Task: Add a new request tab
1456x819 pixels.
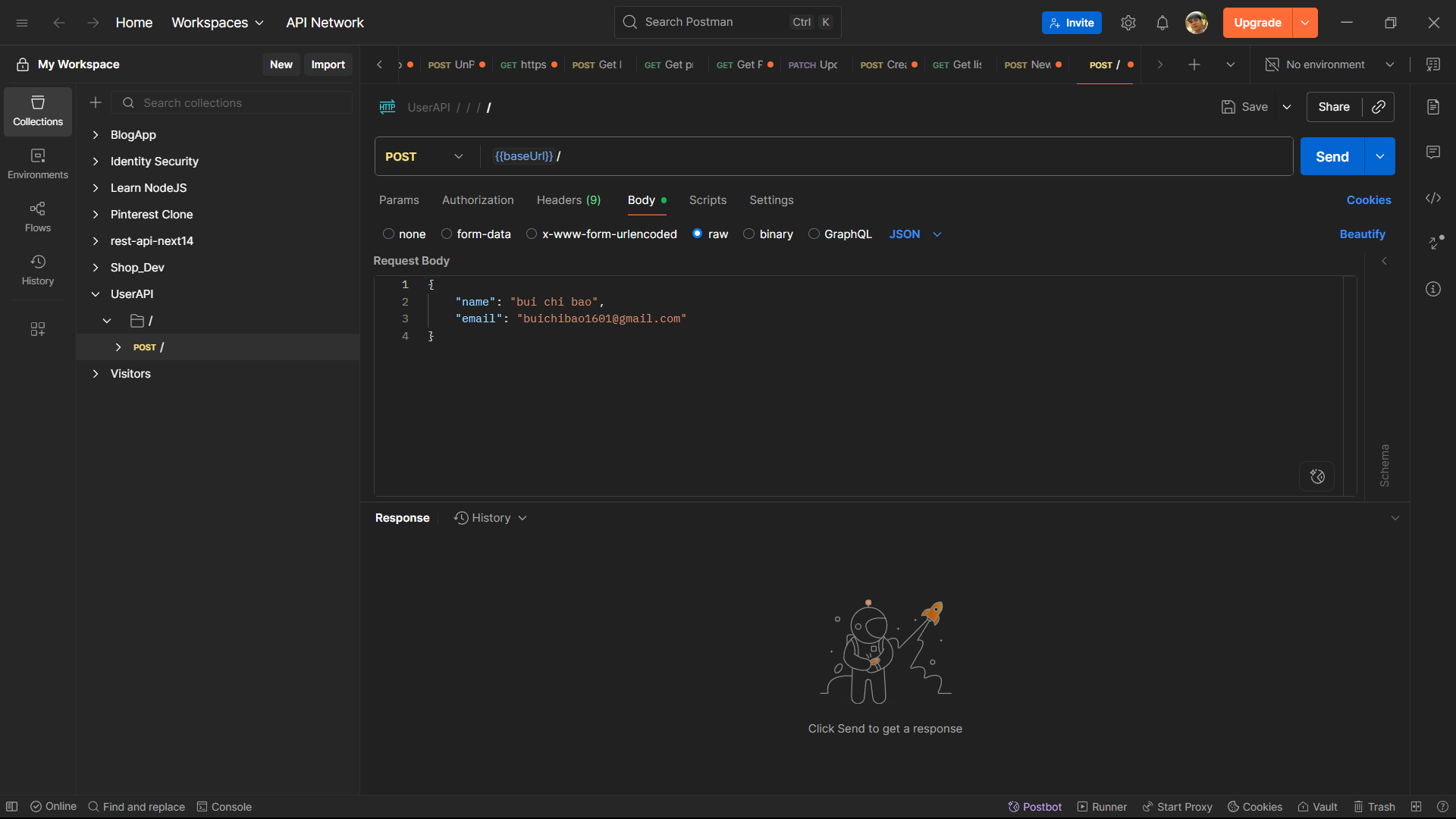Action: (x=1194, y=64)
